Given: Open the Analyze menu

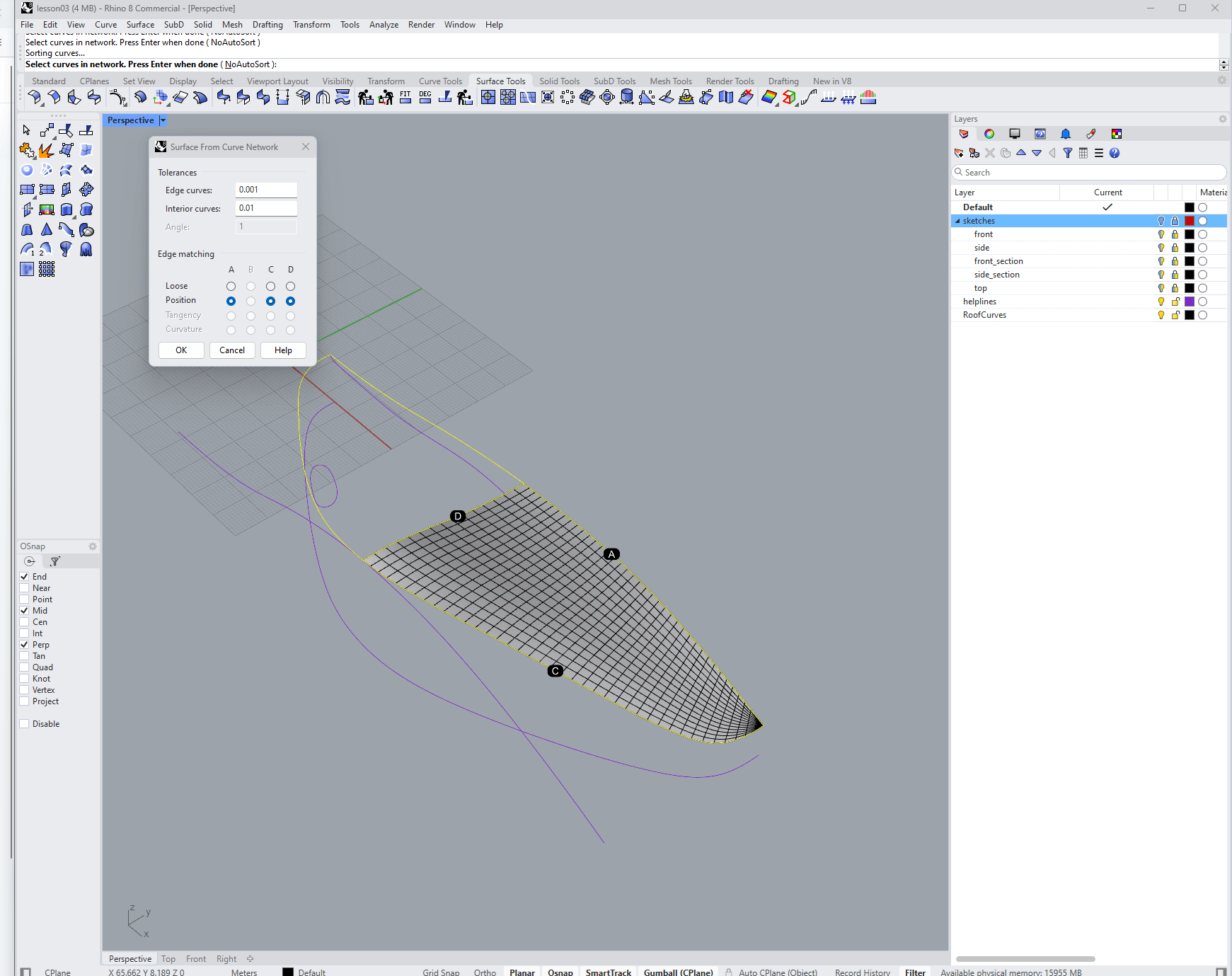Looking at the screenshot, I should [384, 25].
